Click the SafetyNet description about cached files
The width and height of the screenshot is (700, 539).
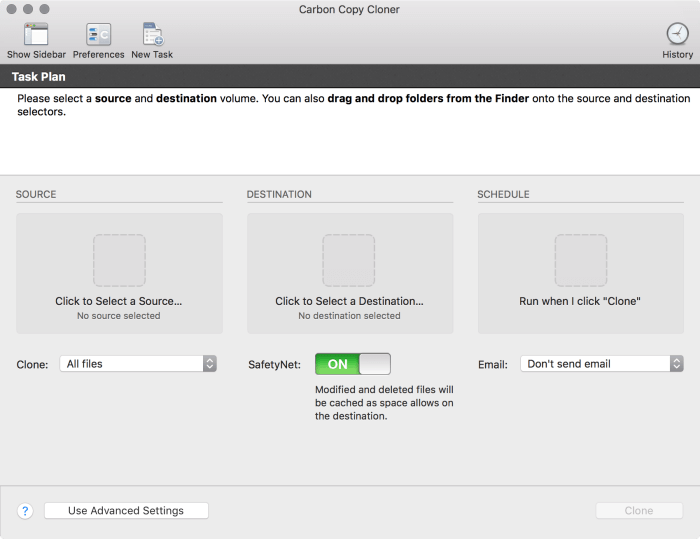click(x=384, y=403)
